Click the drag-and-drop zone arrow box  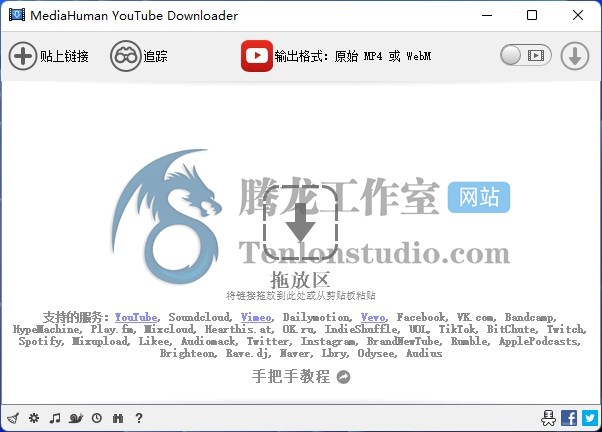[300, 222]
